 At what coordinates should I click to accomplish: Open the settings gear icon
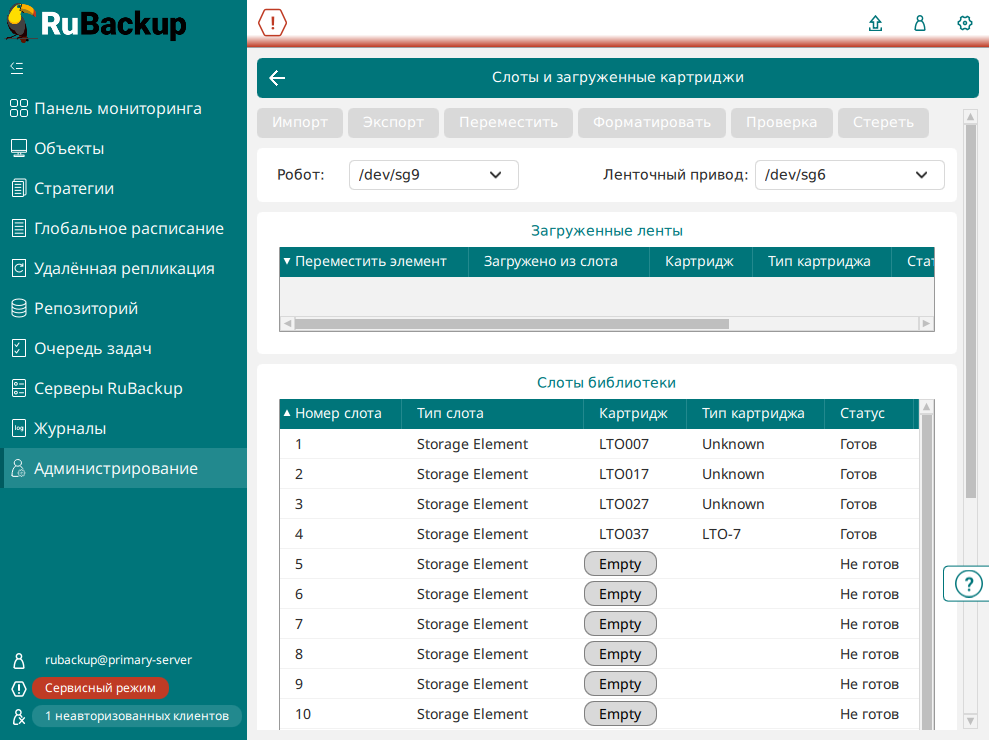pyautogui.click(x=964, y=23)
